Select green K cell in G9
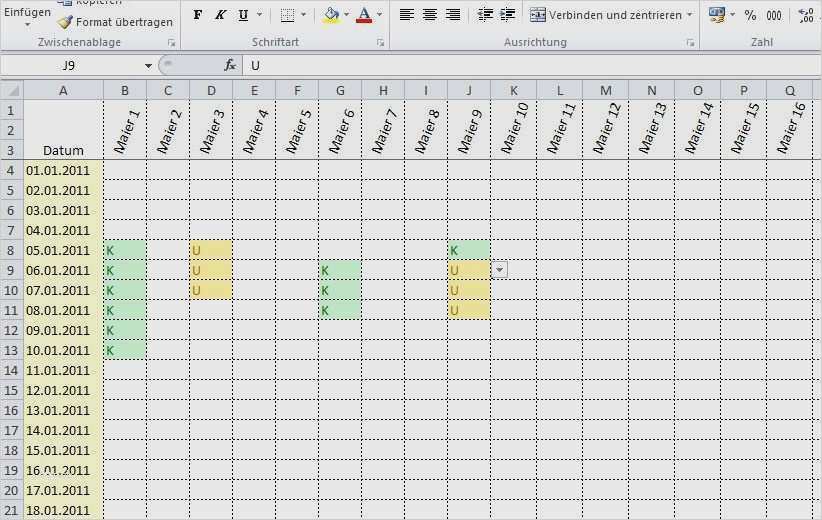The height and width of the screenshot is (520, 822). pos(340,270)
